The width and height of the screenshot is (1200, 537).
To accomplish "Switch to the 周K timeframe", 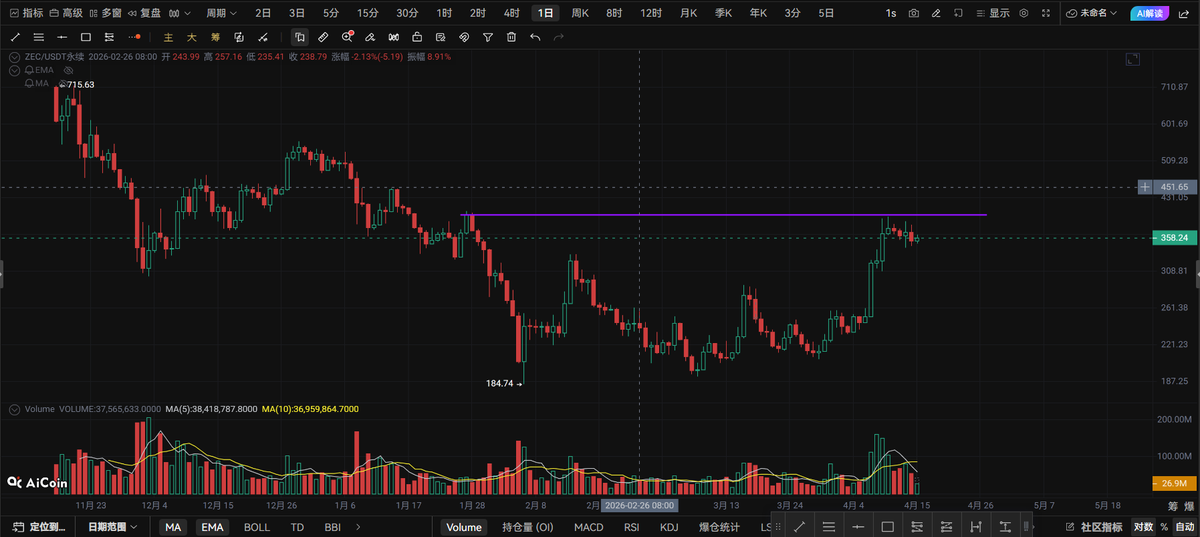I will click(580, 13).
